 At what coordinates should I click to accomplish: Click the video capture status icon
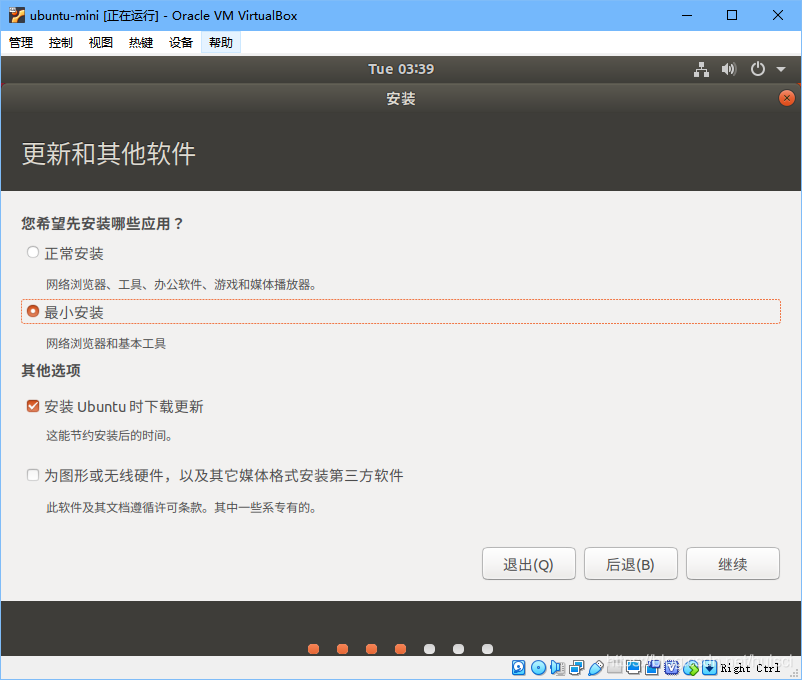tap(652, 667)
